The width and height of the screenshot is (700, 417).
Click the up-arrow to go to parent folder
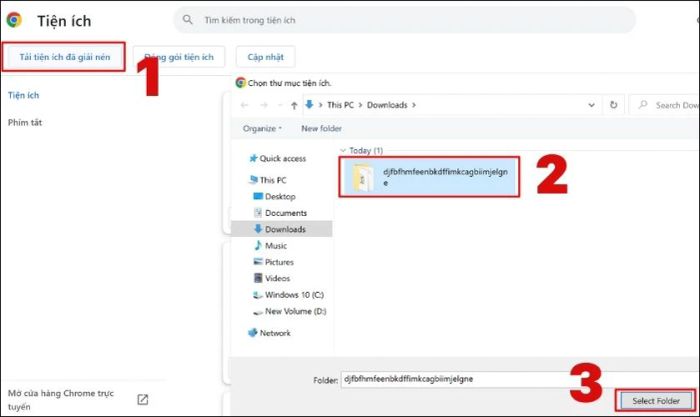click(x=294, y=104)
